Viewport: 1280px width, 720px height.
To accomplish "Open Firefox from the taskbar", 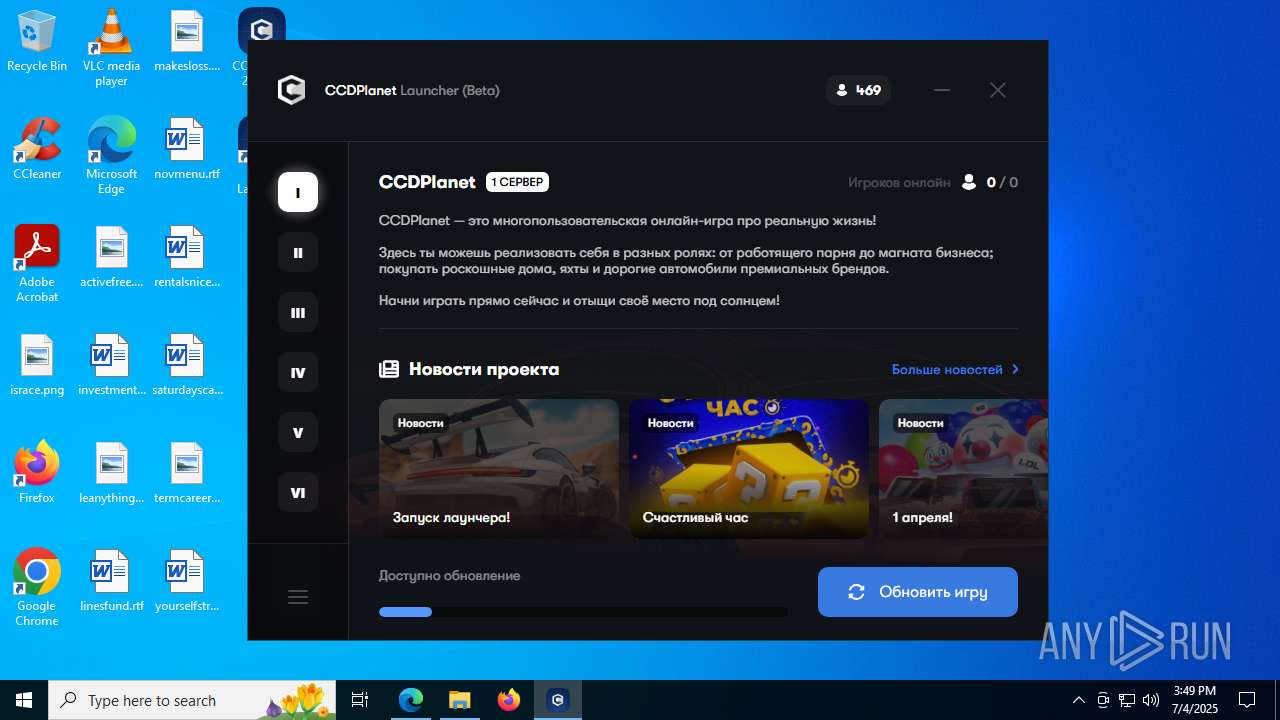I will 509,700.
